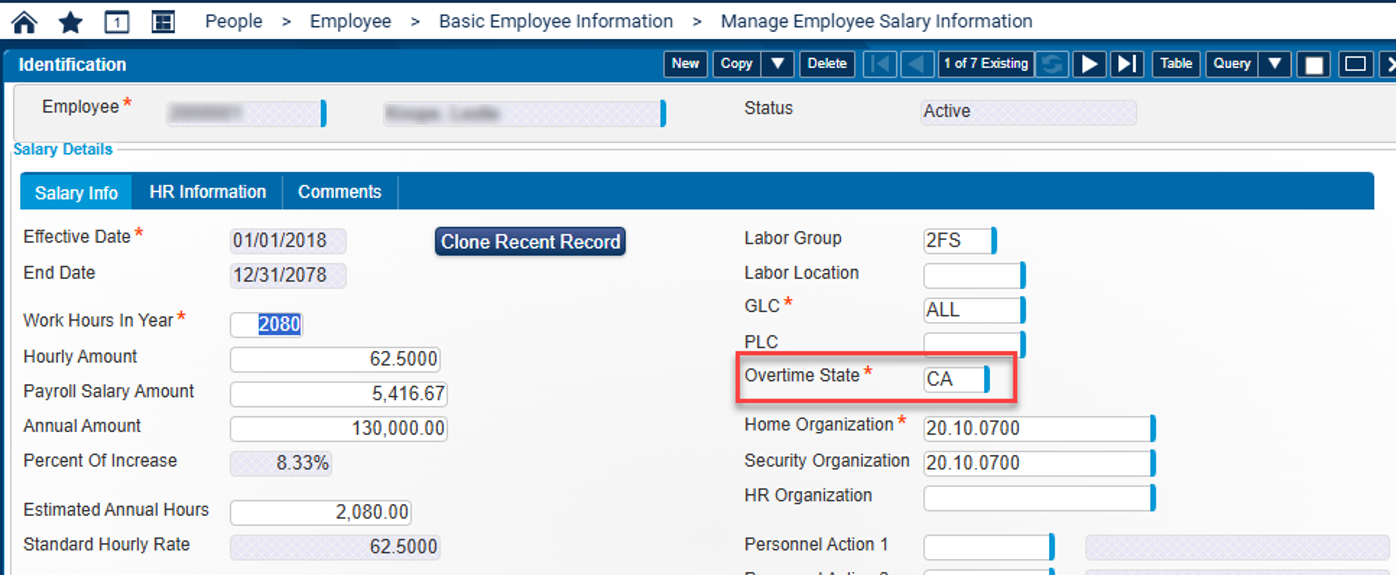Viewport: 1396px width, 576px height.
Task: Go to the next record arrow
Action: tap(1089, 63)
